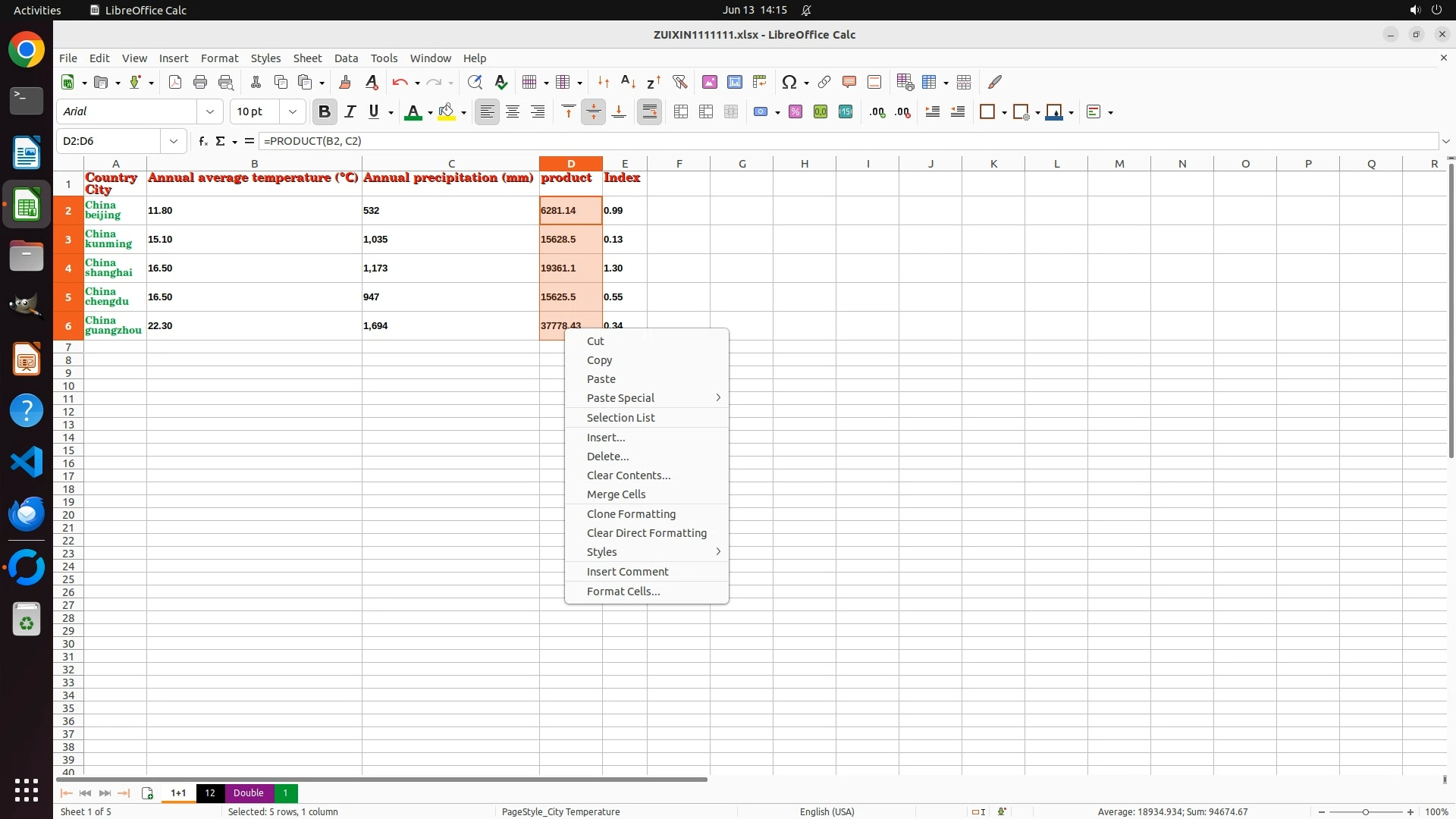Screen dimensions: 1456x819
Task: Click the Merge and Center Cells icon
Action: tap(681, 111)
